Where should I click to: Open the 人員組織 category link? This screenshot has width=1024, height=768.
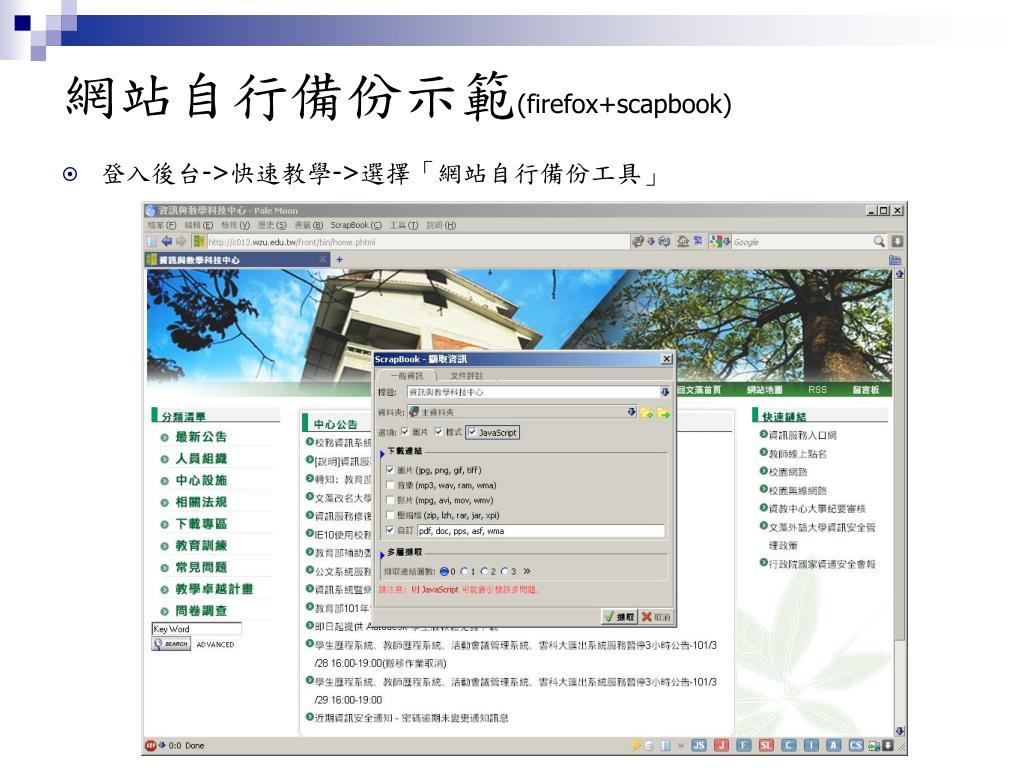201,458
